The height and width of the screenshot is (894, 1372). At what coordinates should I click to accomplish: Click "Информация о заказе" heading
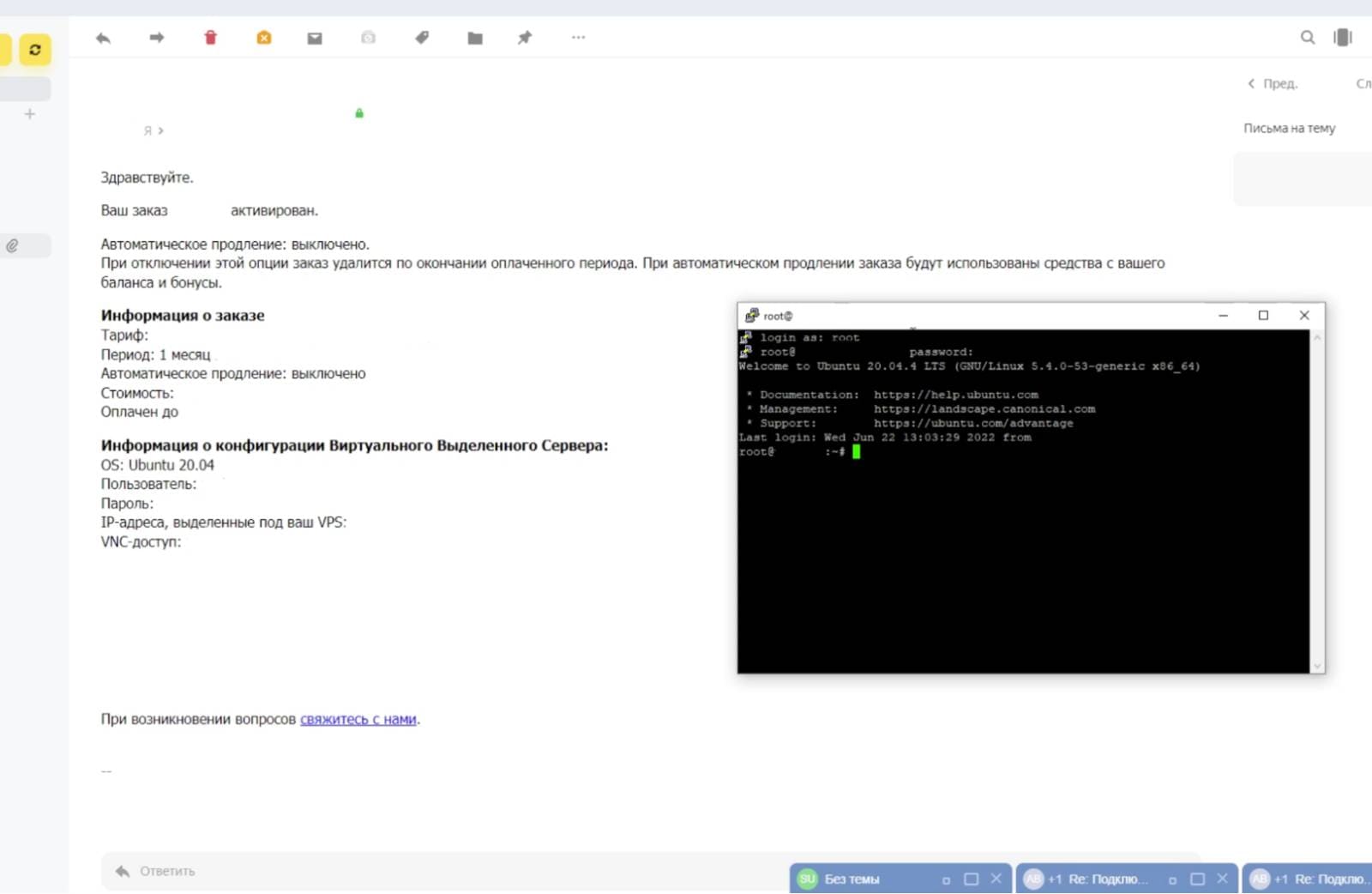(183, 316)
